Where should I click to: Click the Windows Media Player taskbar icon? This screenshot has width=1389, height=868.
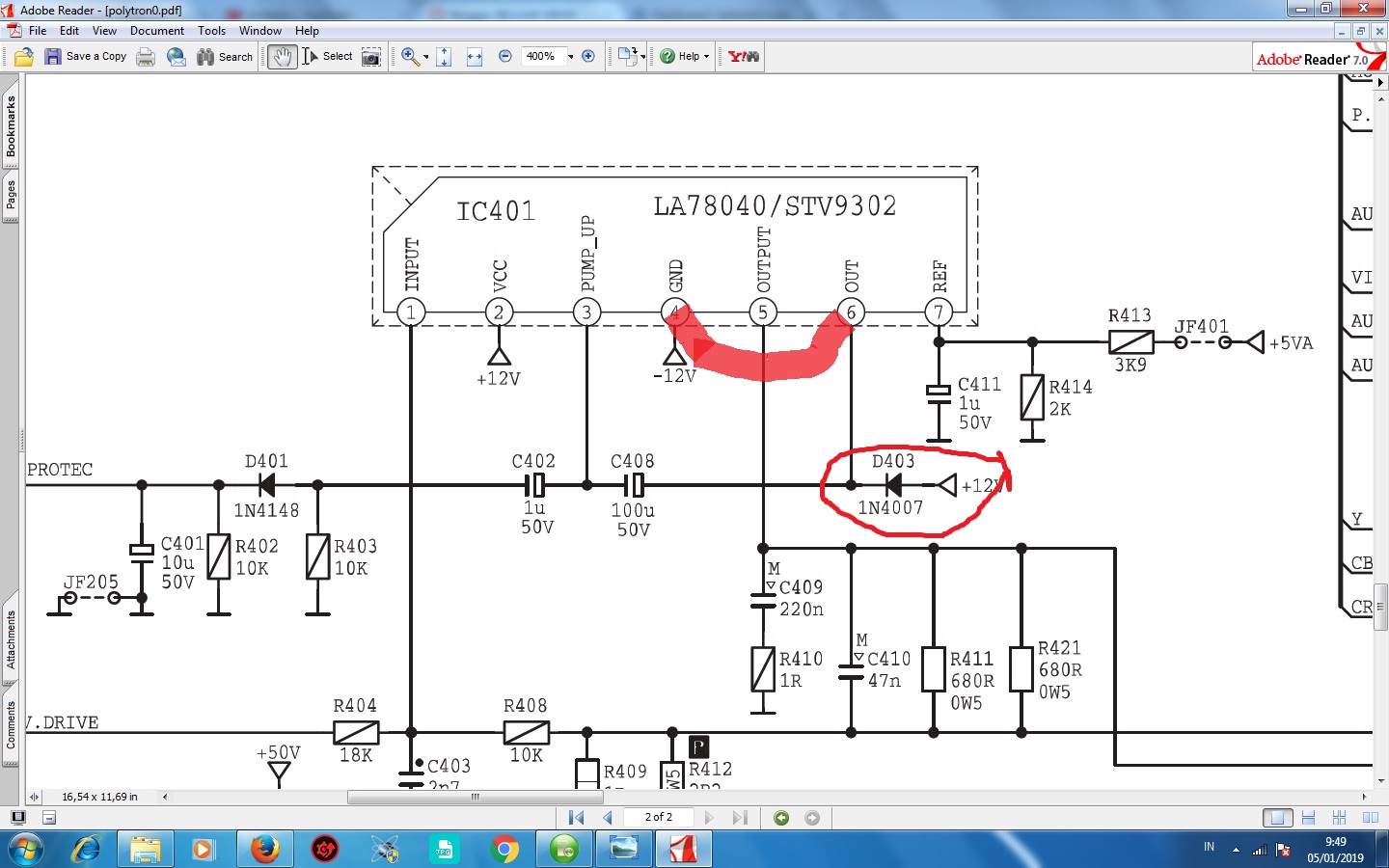(x=204, y=849)
